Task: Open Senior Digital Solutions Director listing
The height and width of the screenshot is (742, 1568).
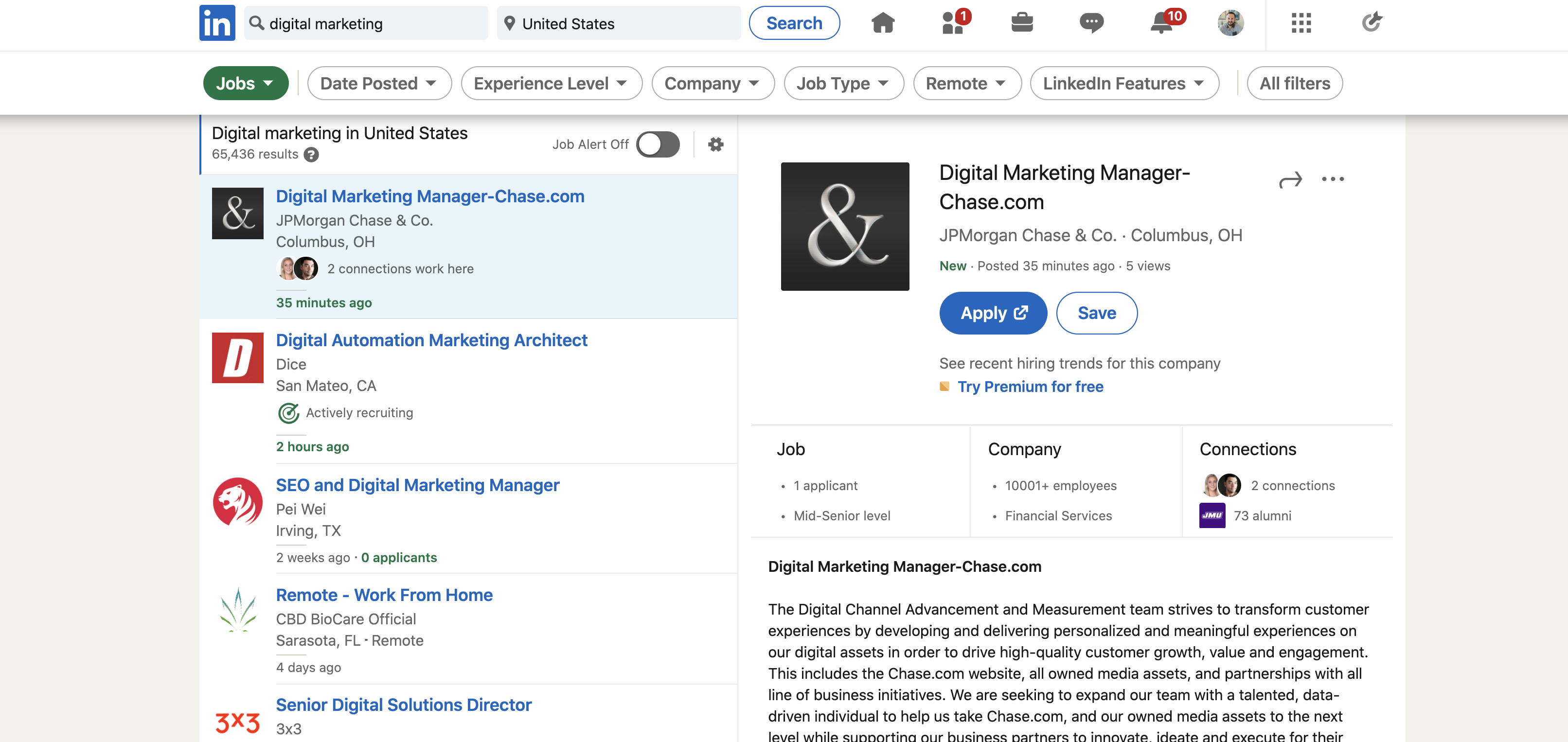Action: point(404,704)
